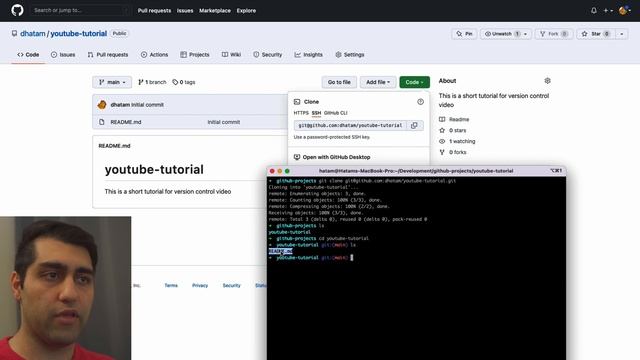Click the terminal close red button
The height and width of the screenshot is (360, 640).
click(x=272, y=171)
